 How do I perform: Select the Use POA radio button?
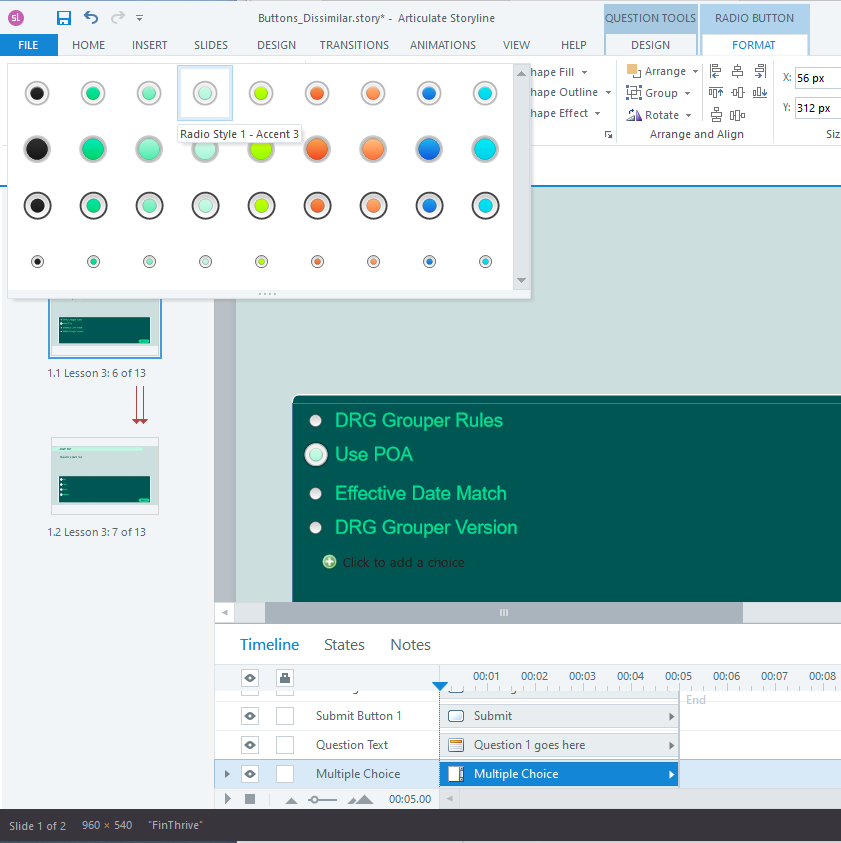[316, 455]
